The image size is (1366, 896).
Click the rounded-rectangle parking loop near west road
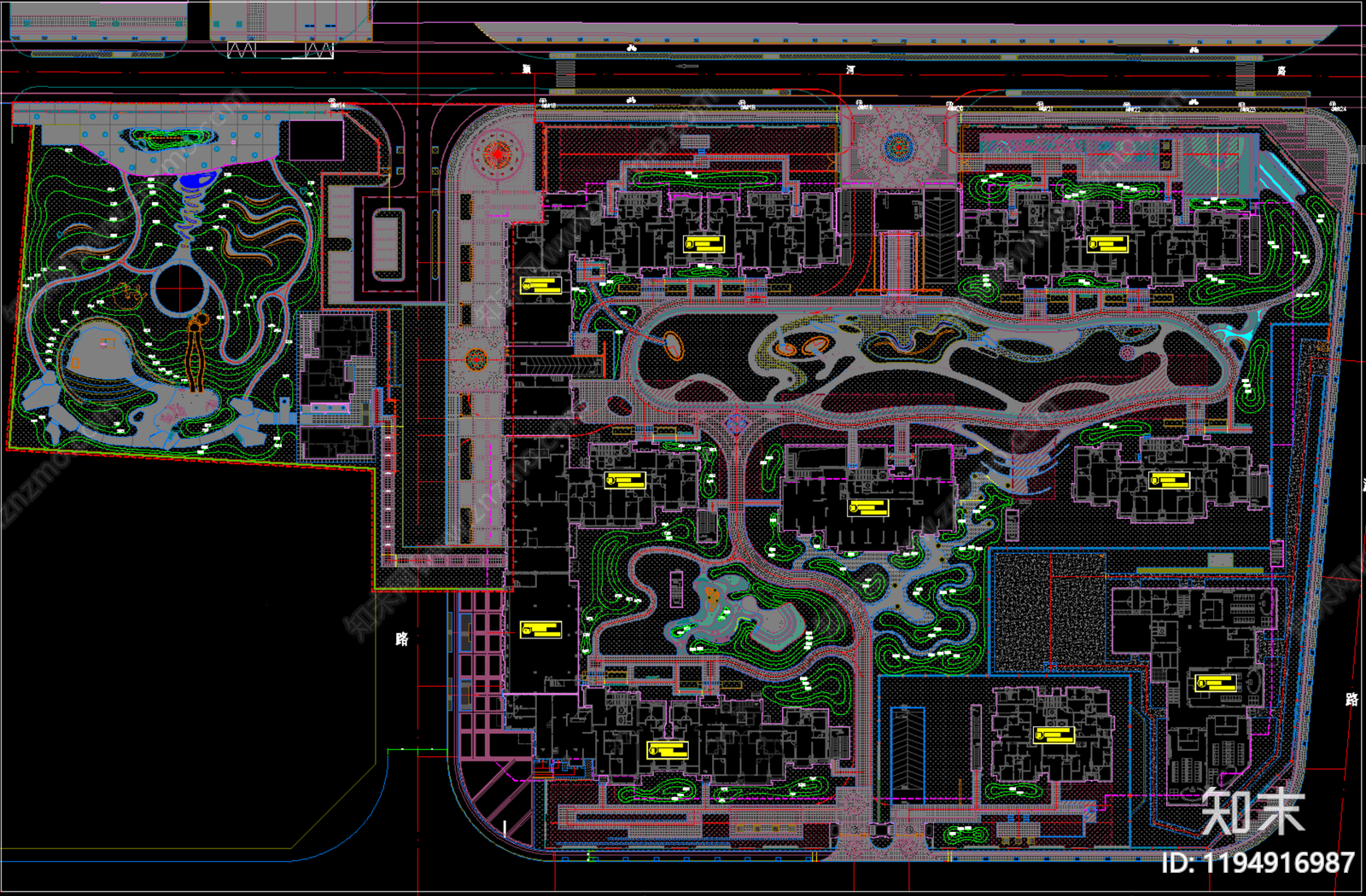[x=387, y=242]
